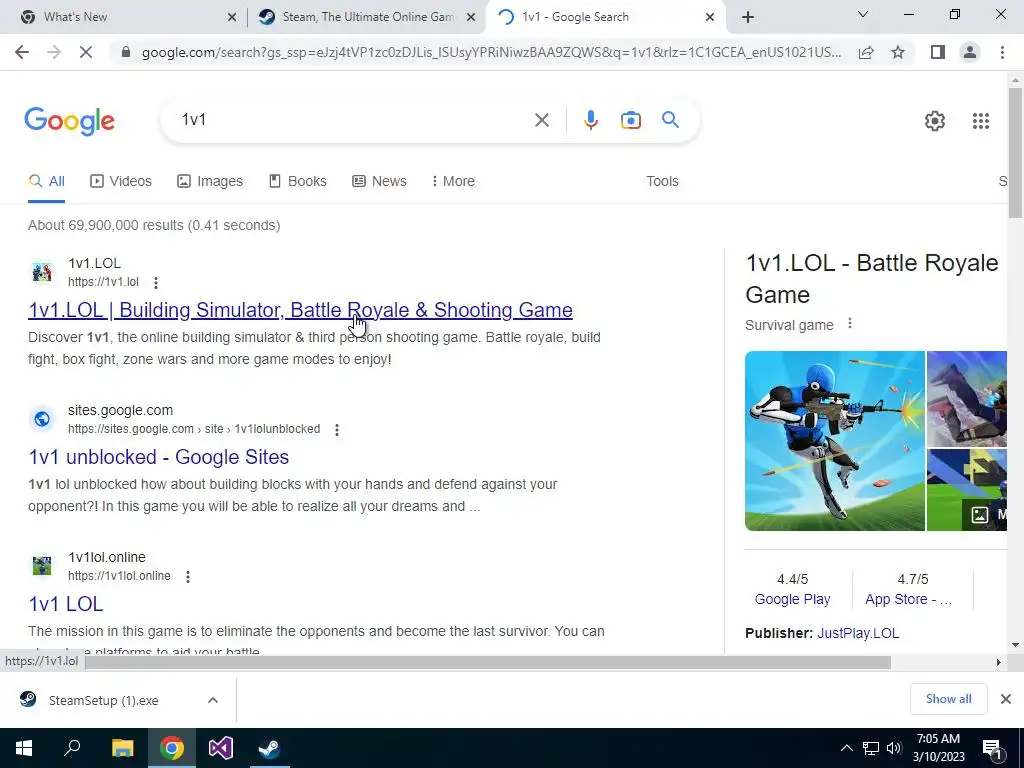Image resolution: width=1024 pixels, height=768 pixels.
Task: Stop loading the page
Action: [x=86, y=52]
